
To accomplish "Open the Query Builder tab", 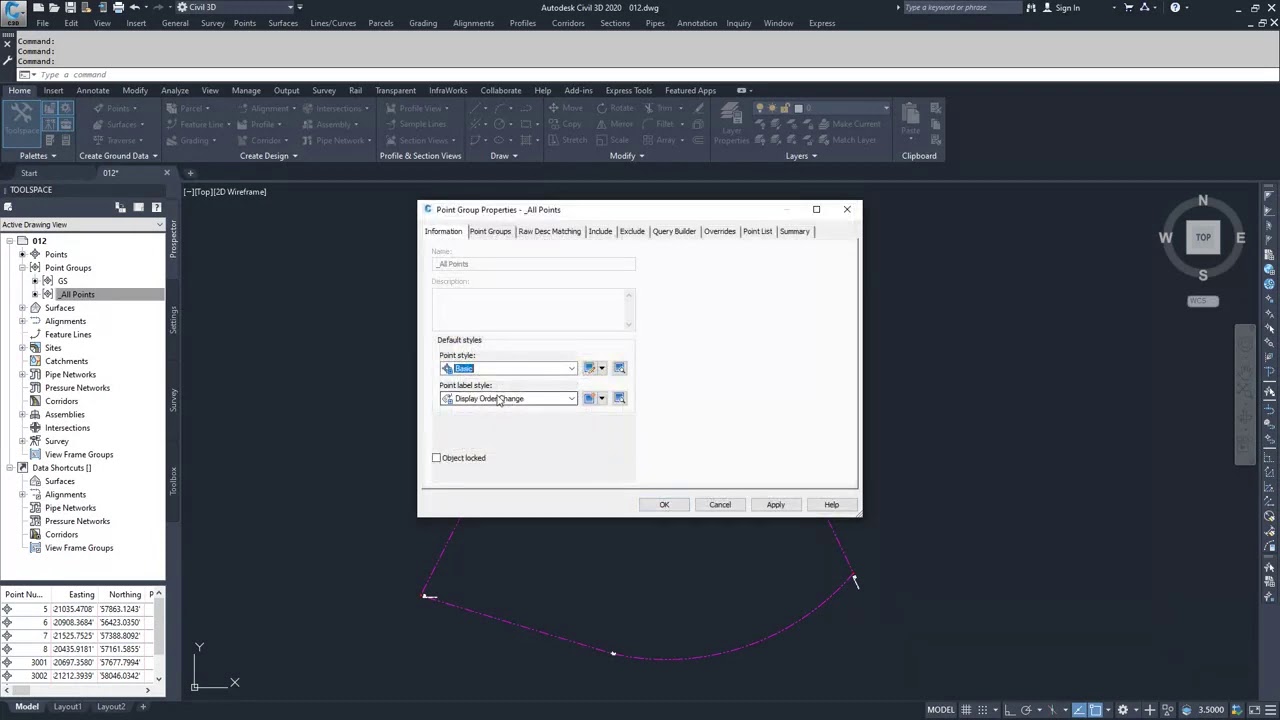I will [674, 231].
